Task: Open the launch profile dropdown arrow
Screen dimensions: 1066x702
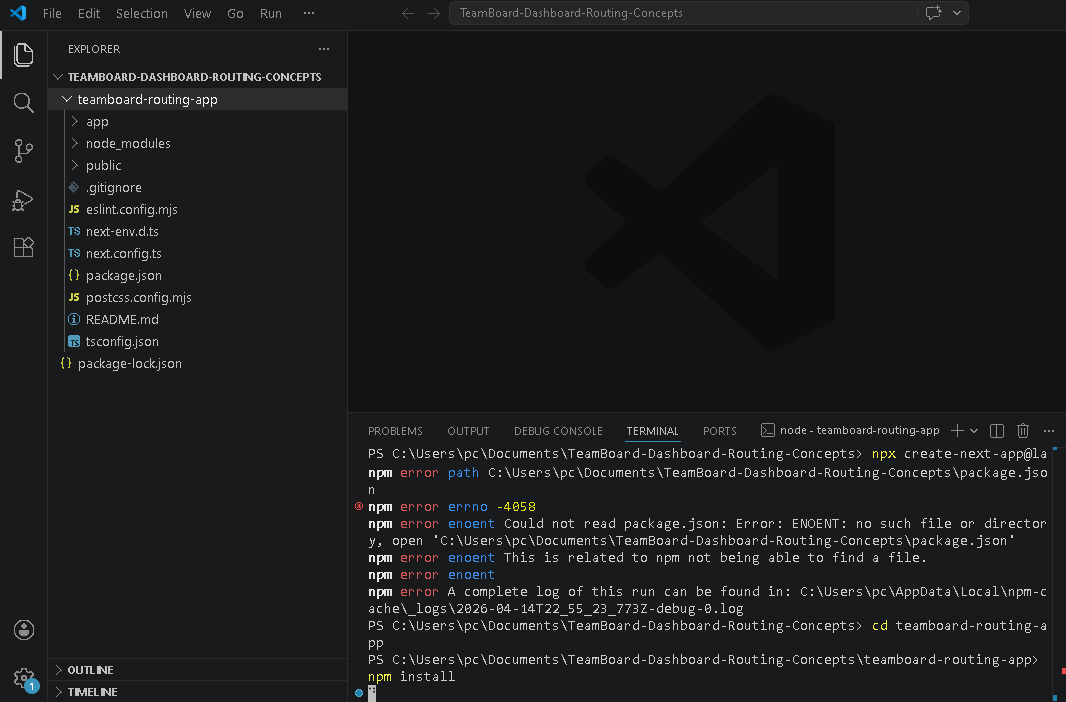Action: [974, 431]
